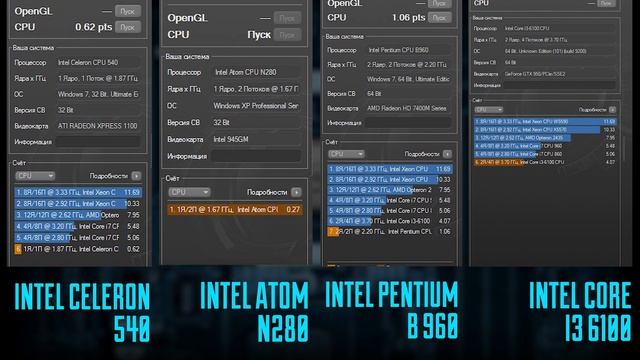Screen dimensions: 640x360
Task: Click the processor value Intel Celeron CPU 540
Action: pyautogui.click(x=88, y=62)
